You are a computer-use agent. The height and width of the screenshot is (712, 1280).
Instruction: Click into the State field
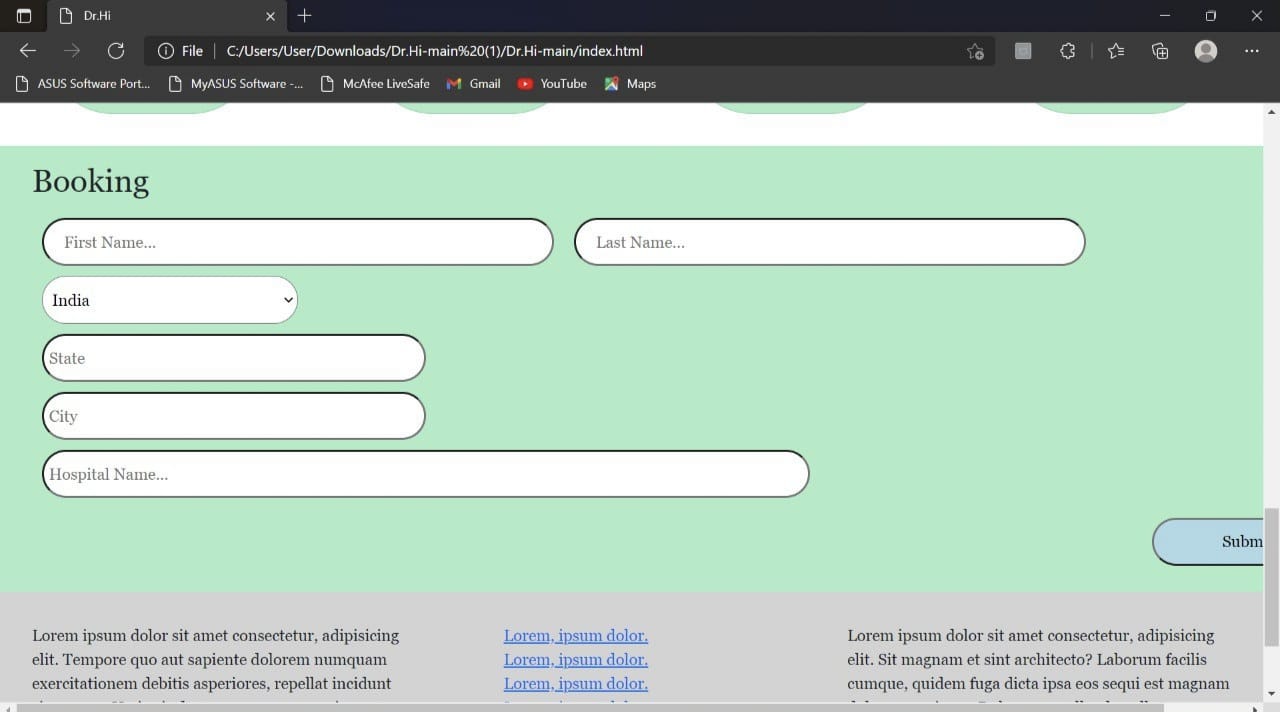click(234, 358)
